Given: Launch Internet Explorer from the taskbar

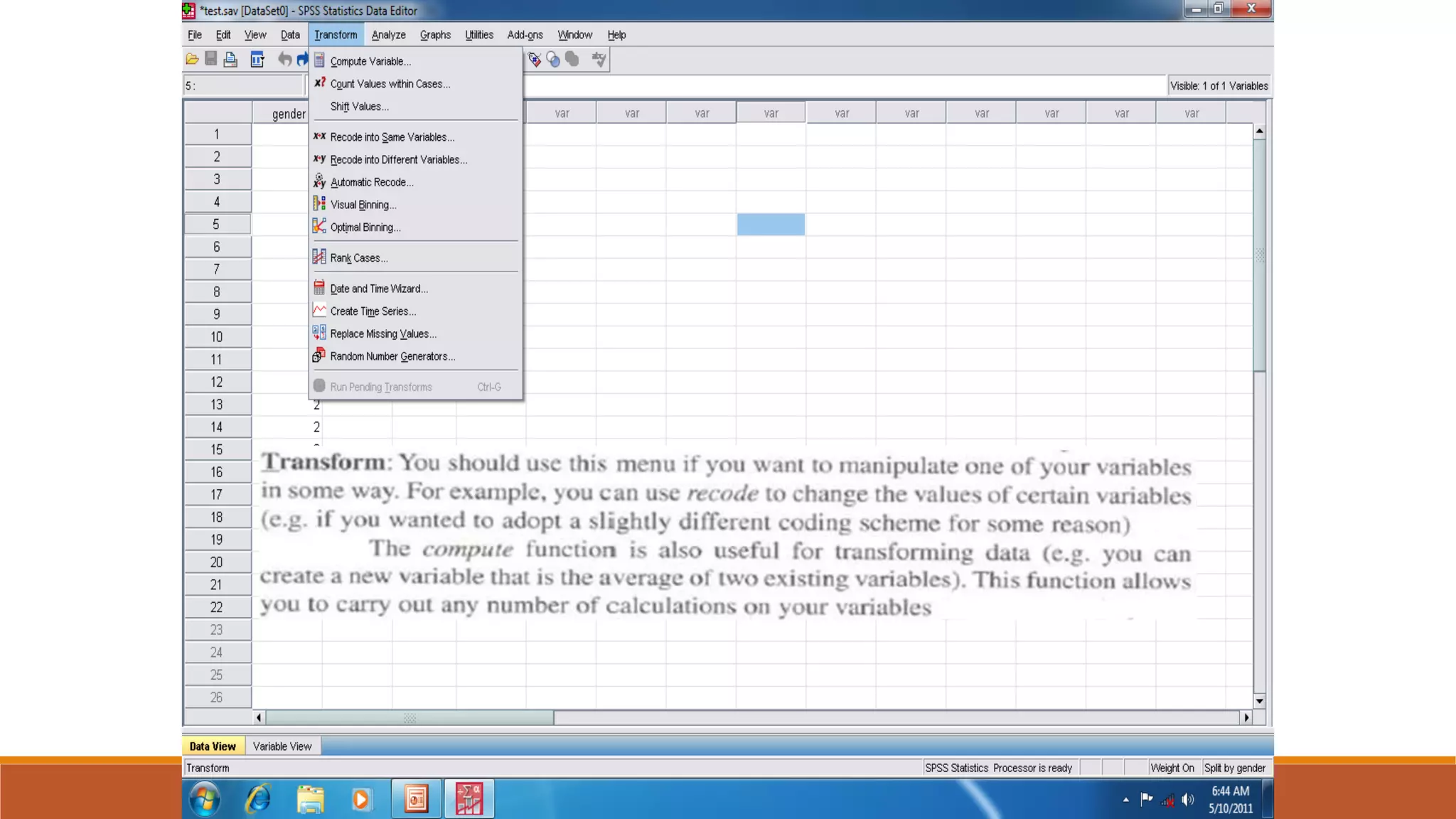Looking at the screenshot, I should pyautogui.click(x=257, y=799).
